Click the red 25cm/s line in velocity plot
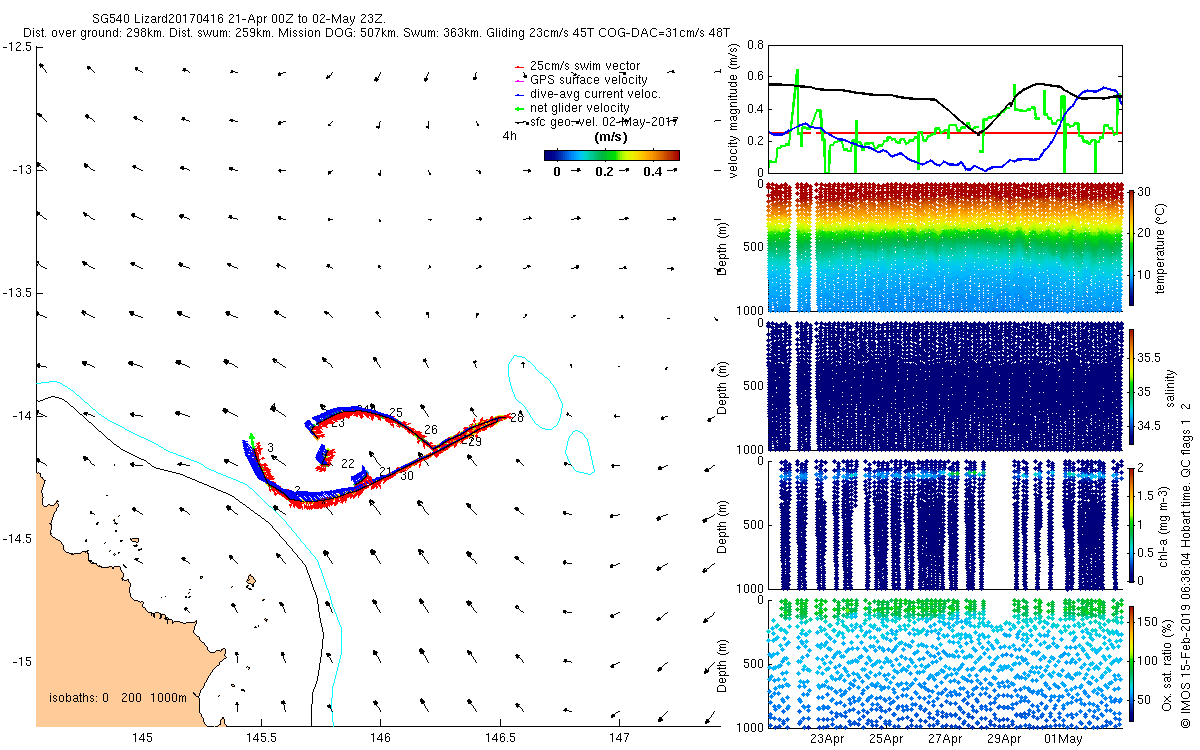 point(945,132)
